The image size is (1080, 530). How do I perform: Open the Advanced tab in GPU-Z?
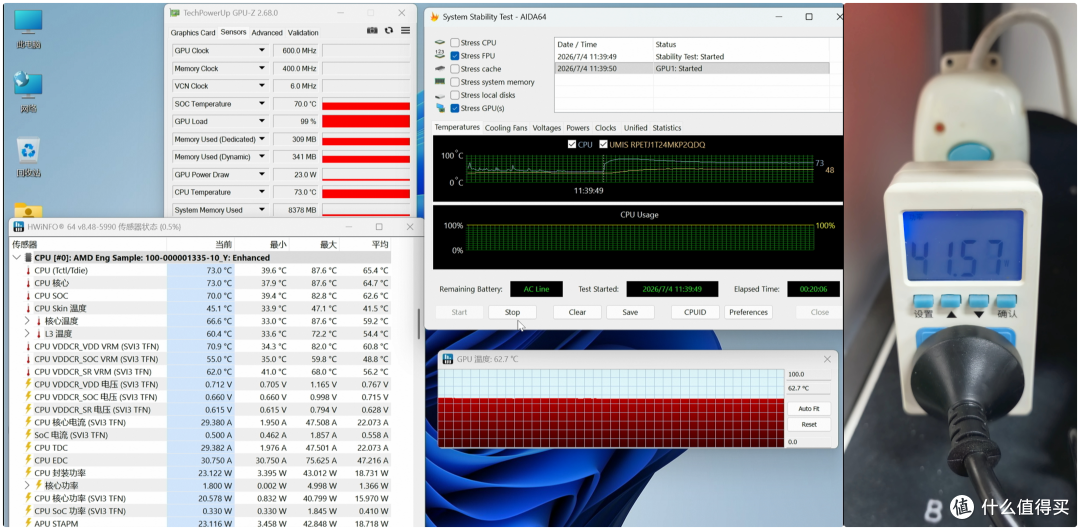[267, 32]
